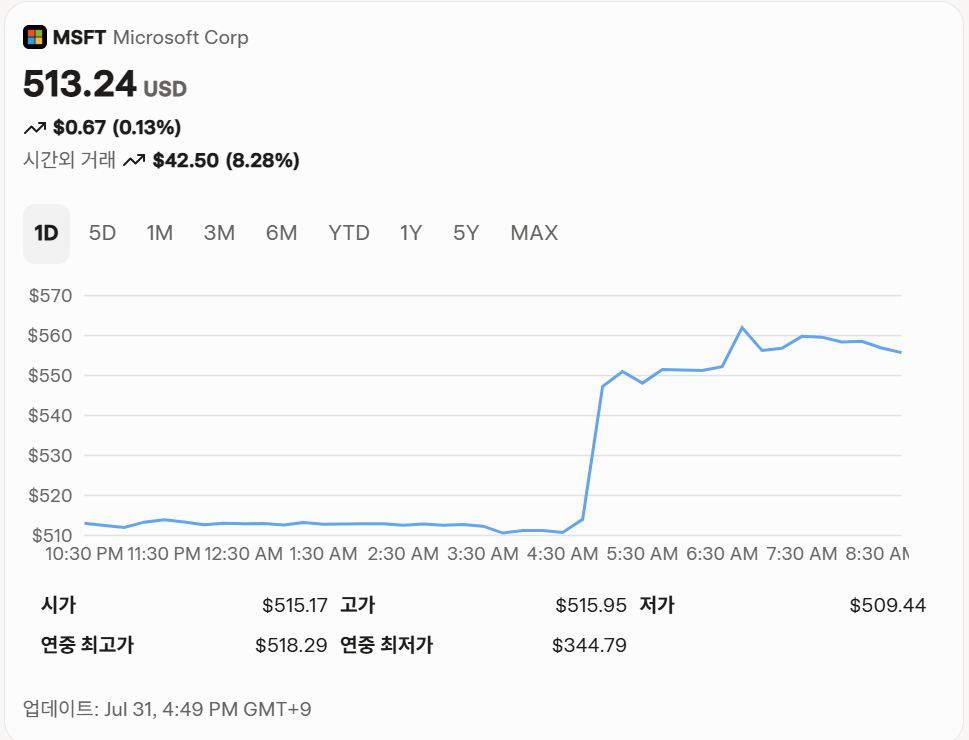The image size is (969, 740).
Task: Select the MAX range tab
Action: pyautogui.click(x=534, y=233)
